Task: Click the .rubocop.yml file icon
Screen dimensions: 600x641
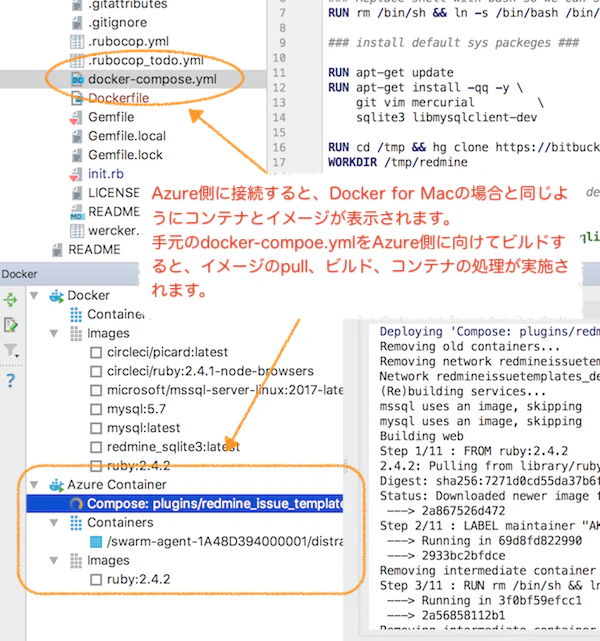Action: pyautogui.click(x=77, y=41)
